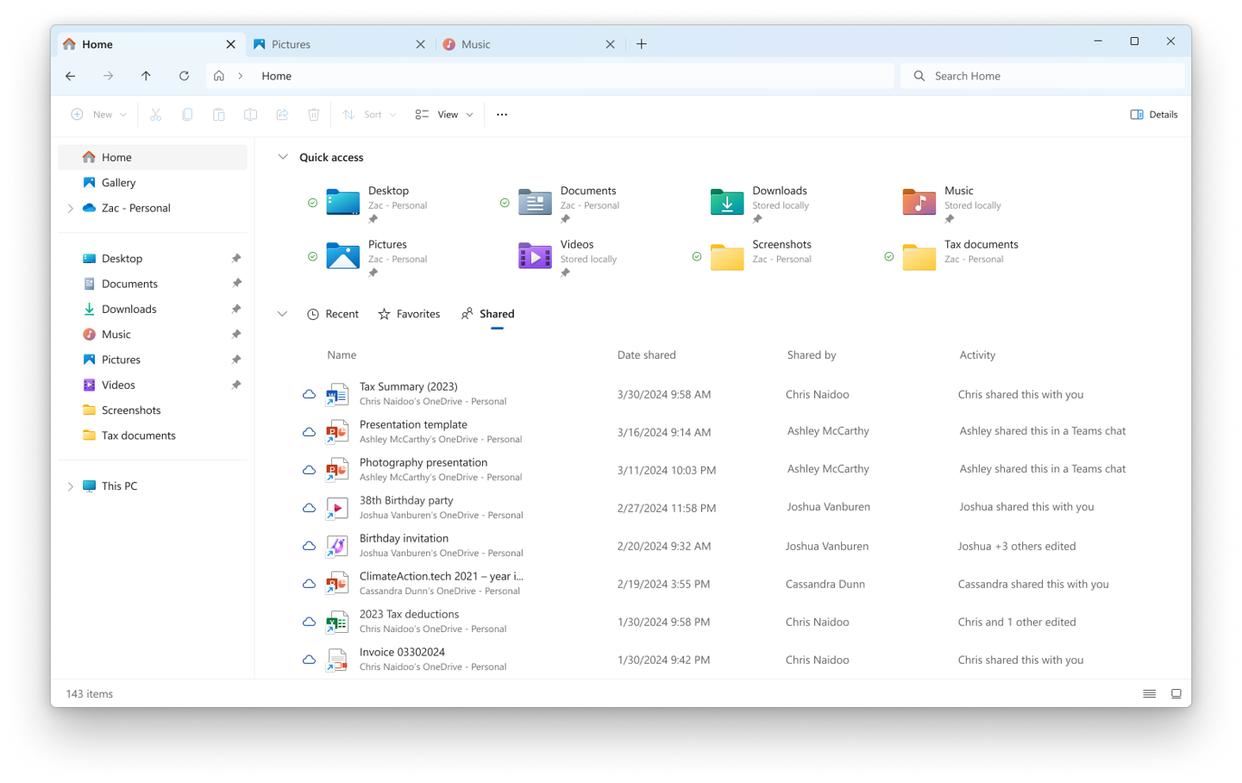Expand the Zac - Personal OneDrive tree
The width and height of the screenshot is (1242, 783).
coord(70,208)
